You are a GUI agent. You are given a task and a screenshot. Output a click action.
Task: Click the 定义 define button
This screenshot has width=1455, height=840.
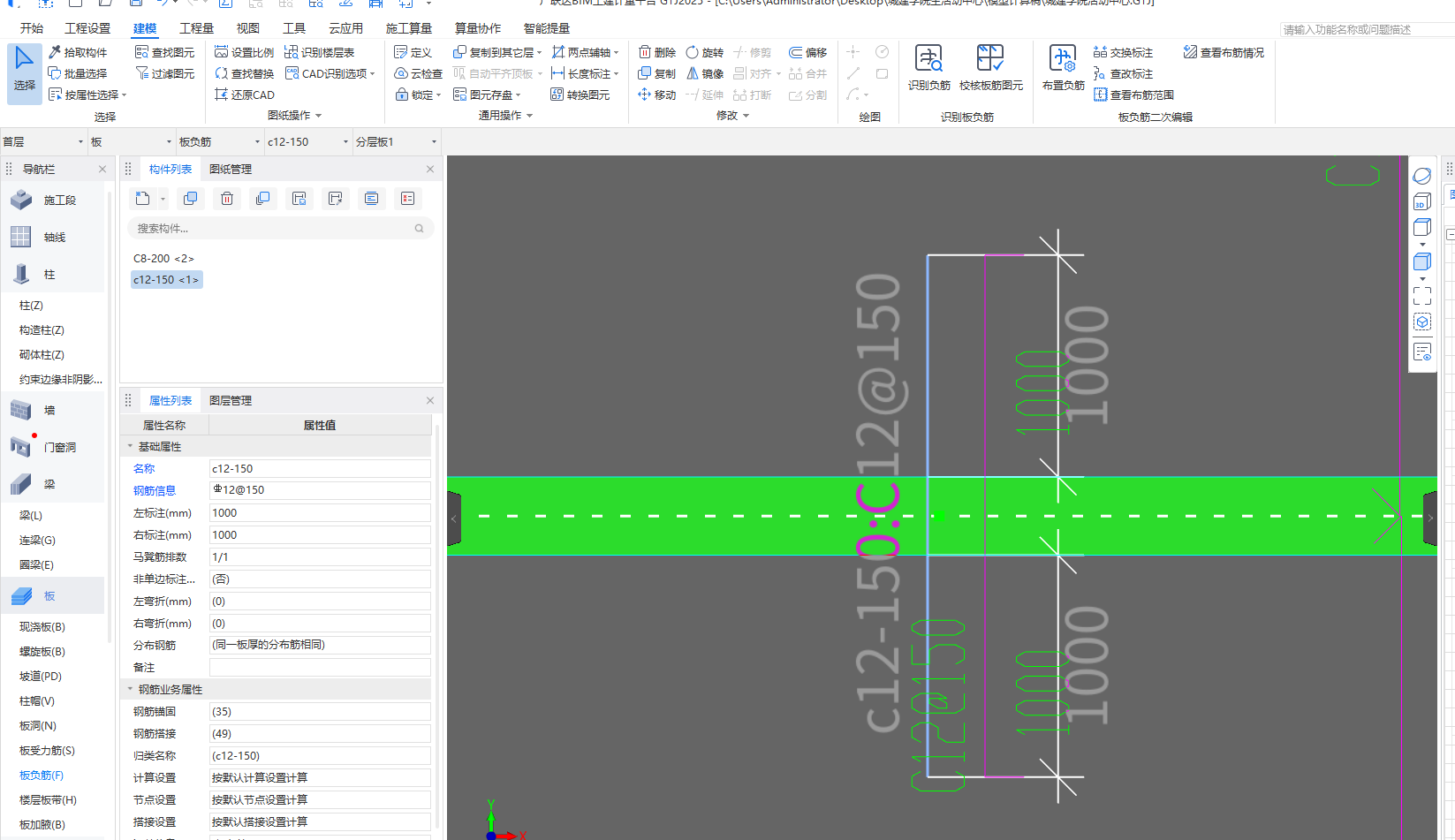pos(413,52)
